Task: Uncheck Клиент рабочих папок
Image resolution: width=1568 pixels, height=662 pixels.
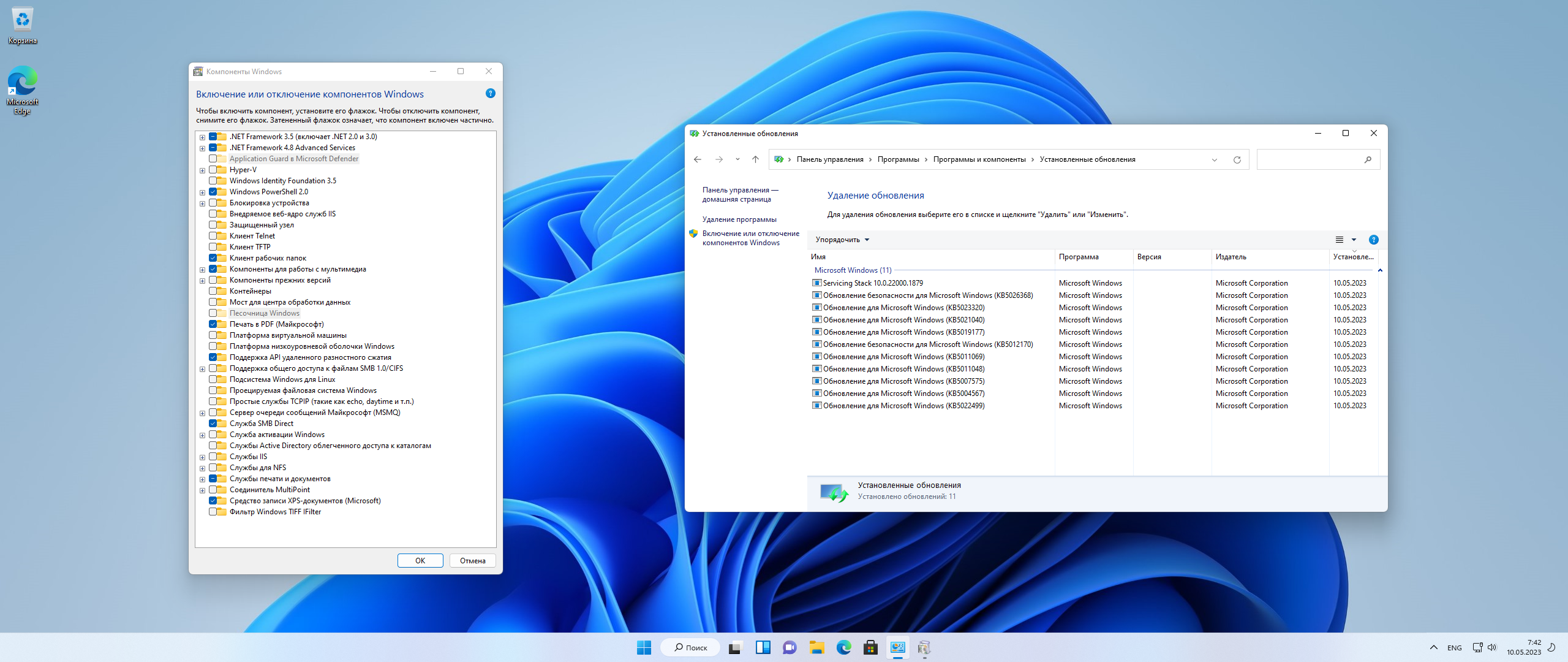Action: point(213,258)
